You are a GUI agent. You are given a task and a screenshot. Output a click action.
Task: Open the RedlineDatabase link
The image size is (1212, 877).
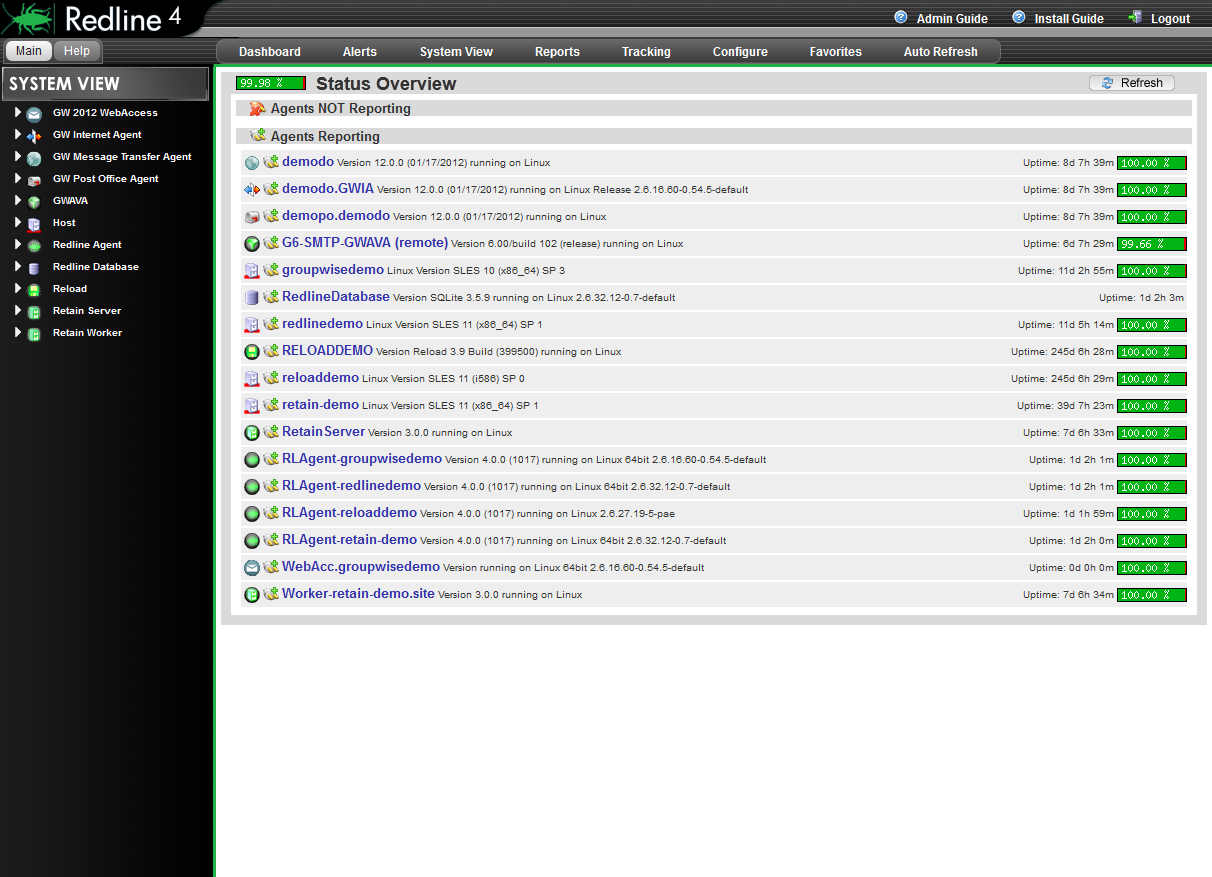(x=336, y=296)
